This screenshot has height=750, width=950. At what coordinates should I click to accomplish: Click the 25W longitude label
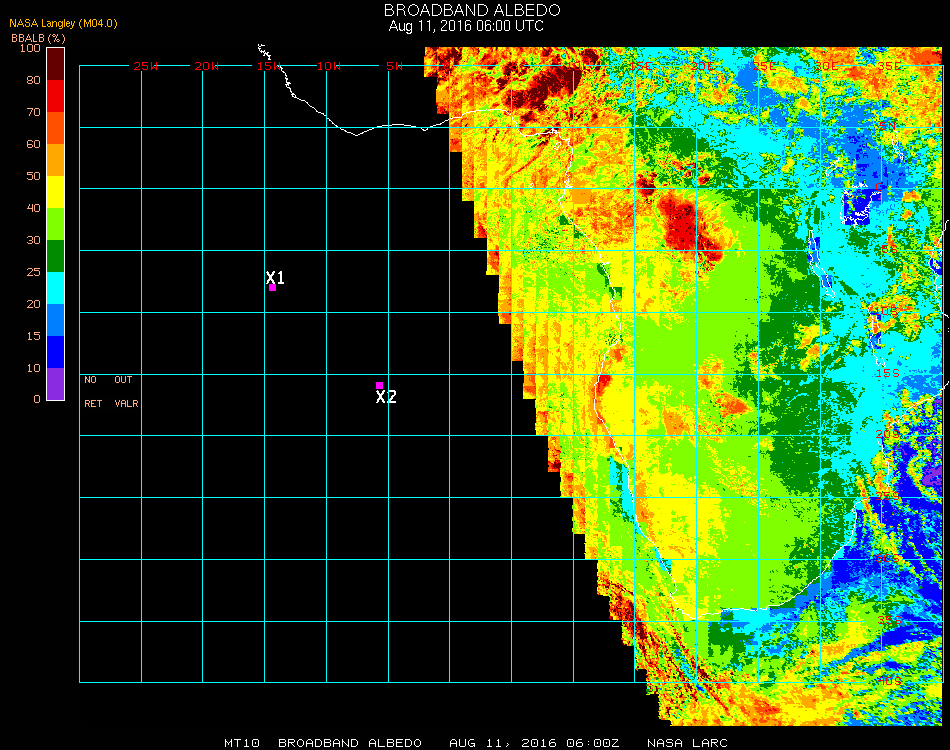[146, 66]
